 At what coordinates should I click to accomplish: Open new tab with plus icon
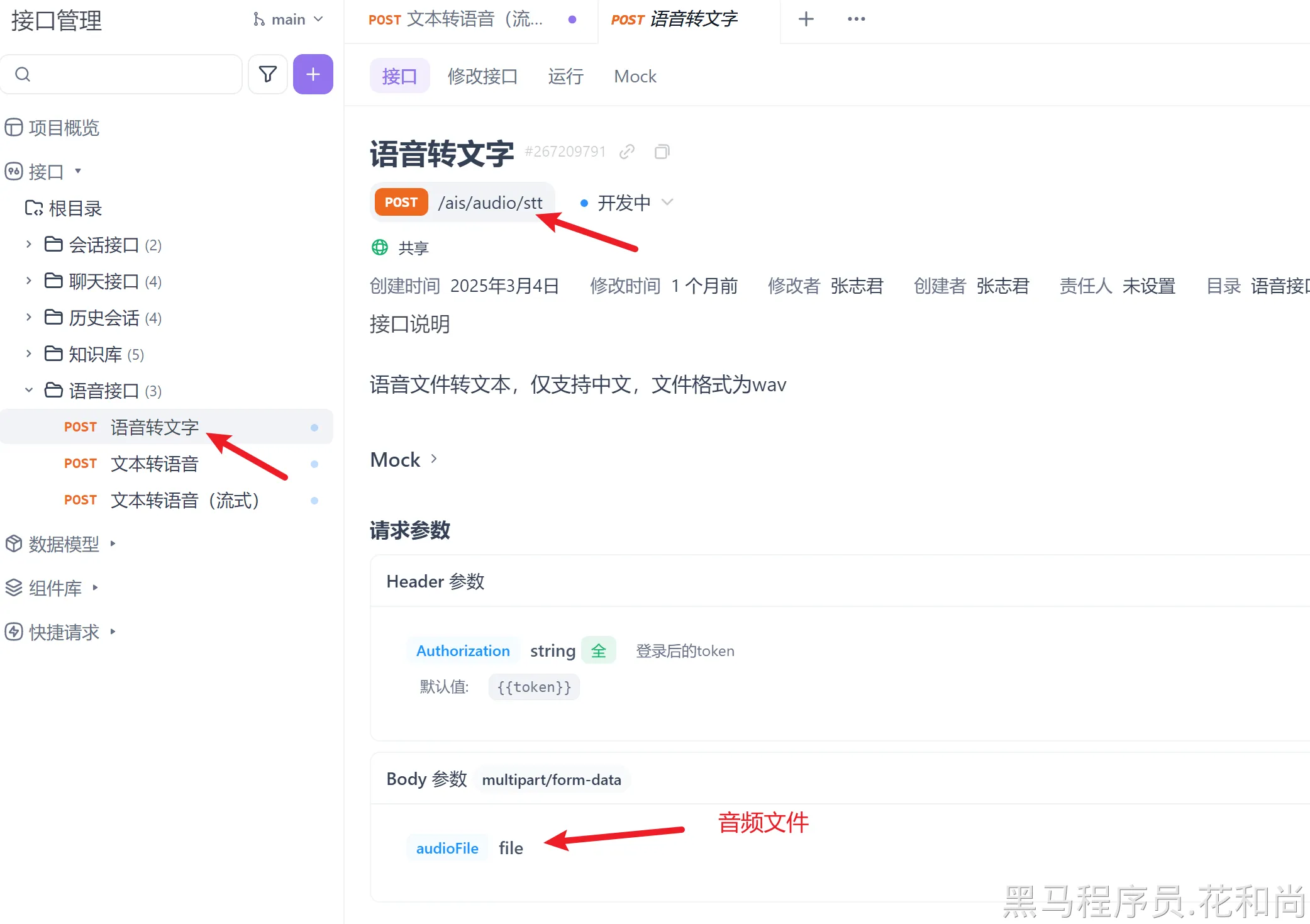click(806, 19)
